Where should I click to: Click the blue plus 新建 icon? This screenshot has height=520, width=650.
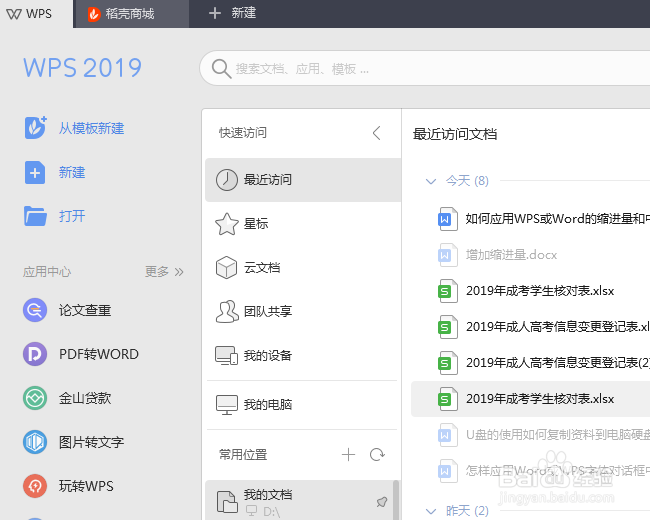[x=35, y=172]
